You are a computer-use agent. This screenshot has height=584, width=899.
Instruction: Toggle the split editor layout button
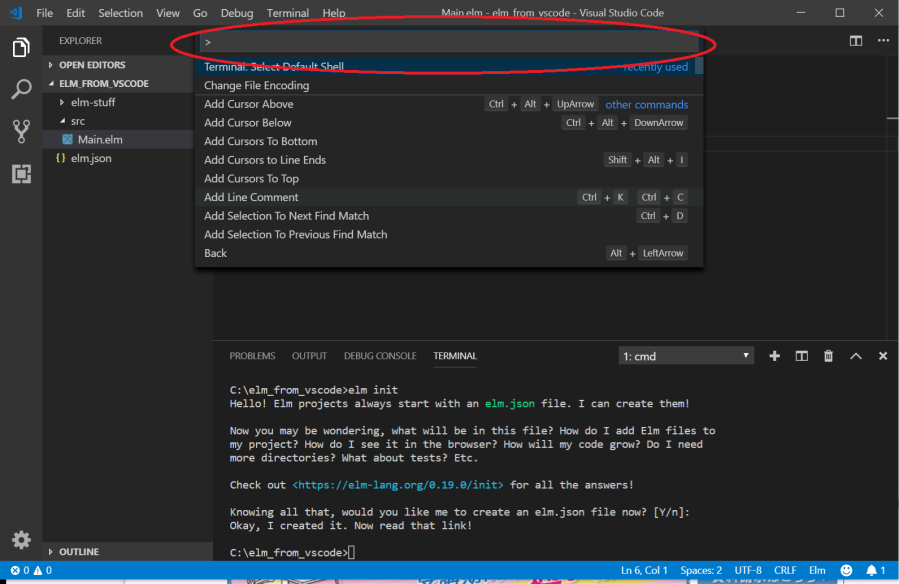pos(856,41)
